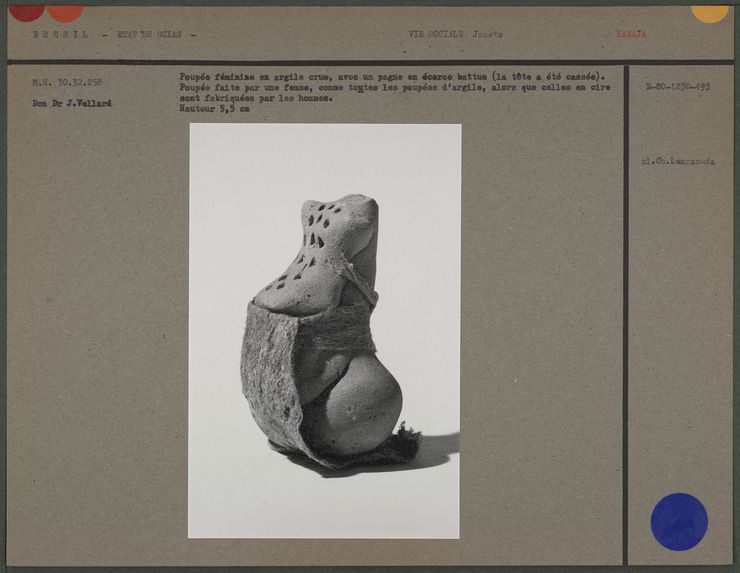Click the clay doll photograph
The height and width of the screenshot is (573, 740).
coord(325,330)
